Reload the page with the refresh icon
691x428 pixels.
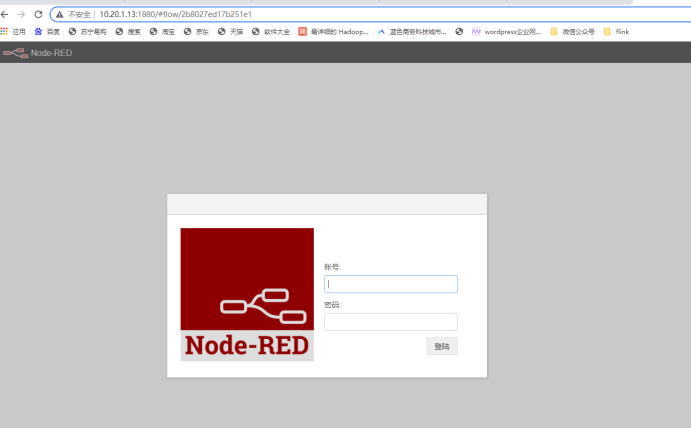pyautogui.click(x=38, y=15)
